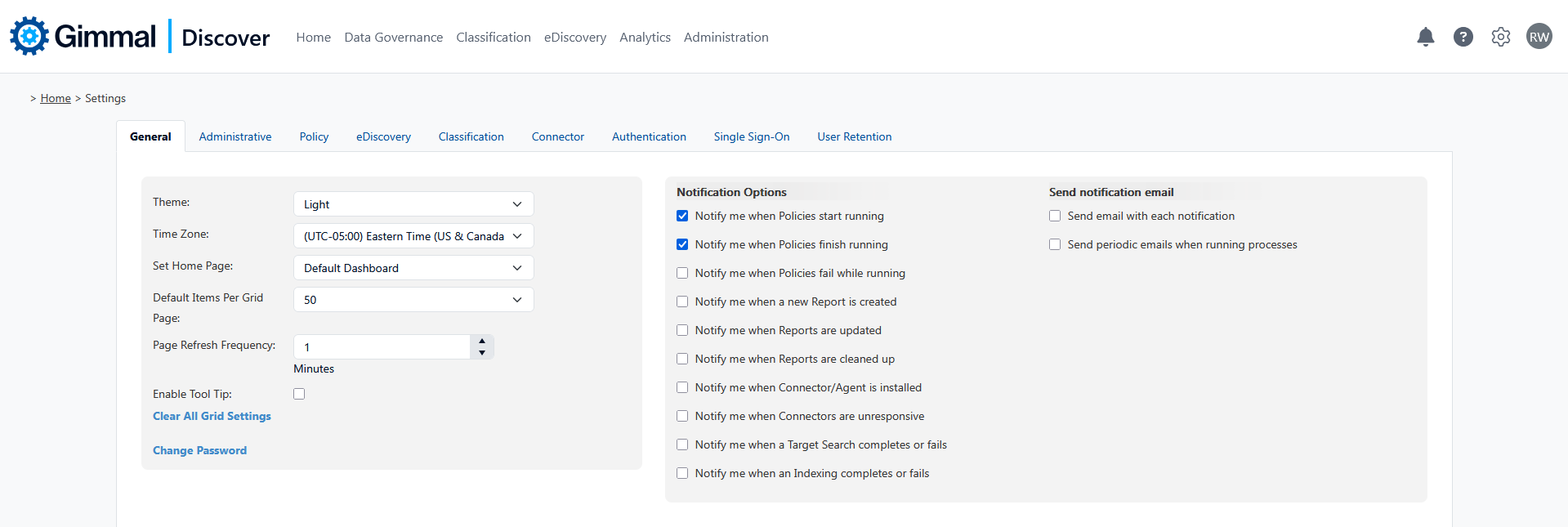Image resolution: width=1568 pixels, height=527 pixels.
Task: Click the Change Password link
Action: tap(199, 450)
